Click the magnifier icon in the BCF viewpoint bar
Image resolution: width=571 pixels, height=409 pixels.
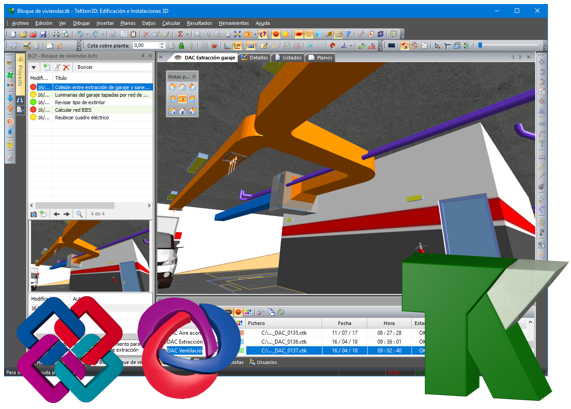coord(79,214)
